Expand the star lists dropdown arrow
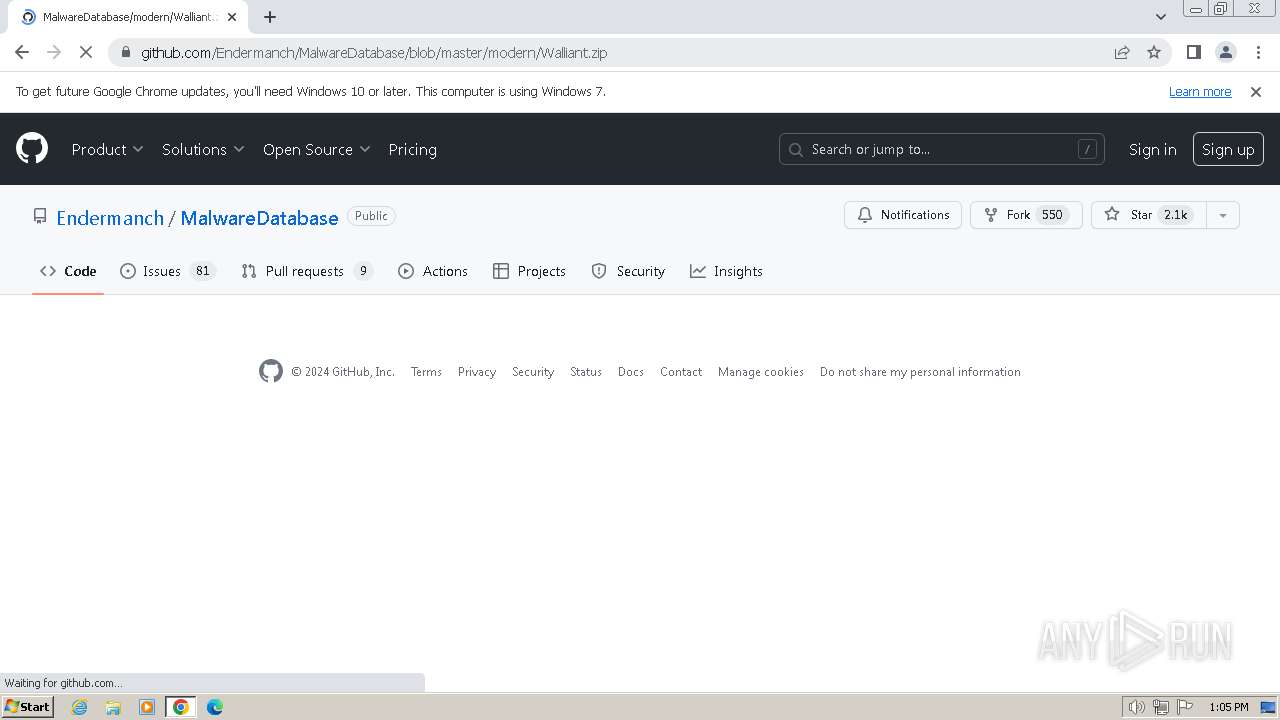The height and width of the screenshot is (720, 1280). [x=1223, y=215]
